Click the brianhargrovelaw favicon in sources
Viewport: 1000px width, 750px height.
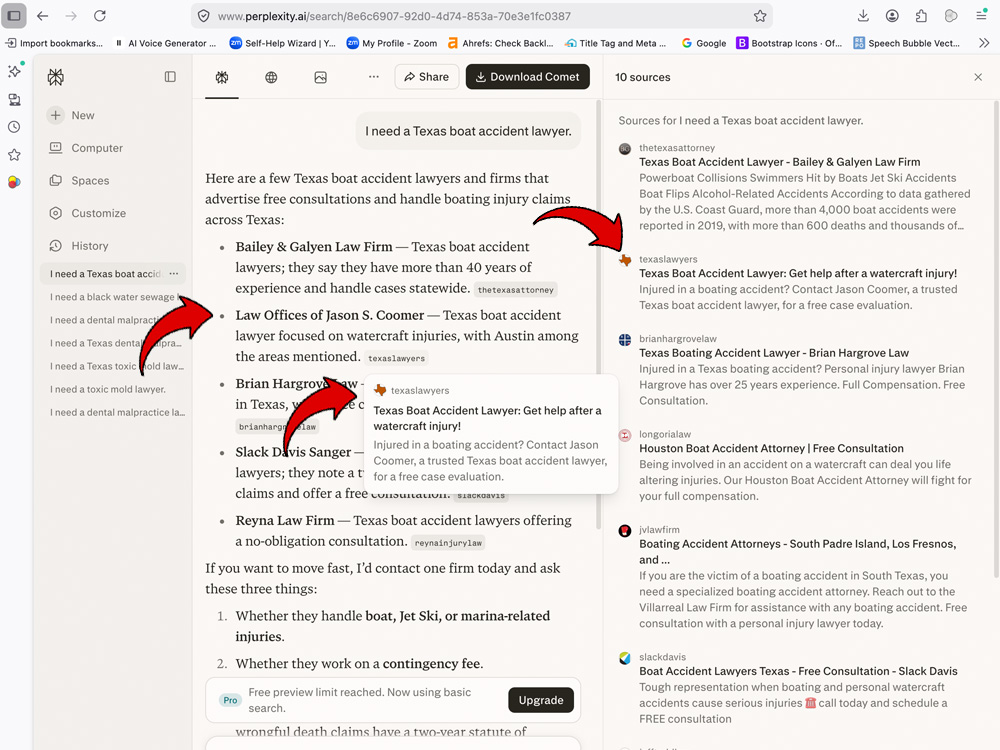(x=625, y=339)
